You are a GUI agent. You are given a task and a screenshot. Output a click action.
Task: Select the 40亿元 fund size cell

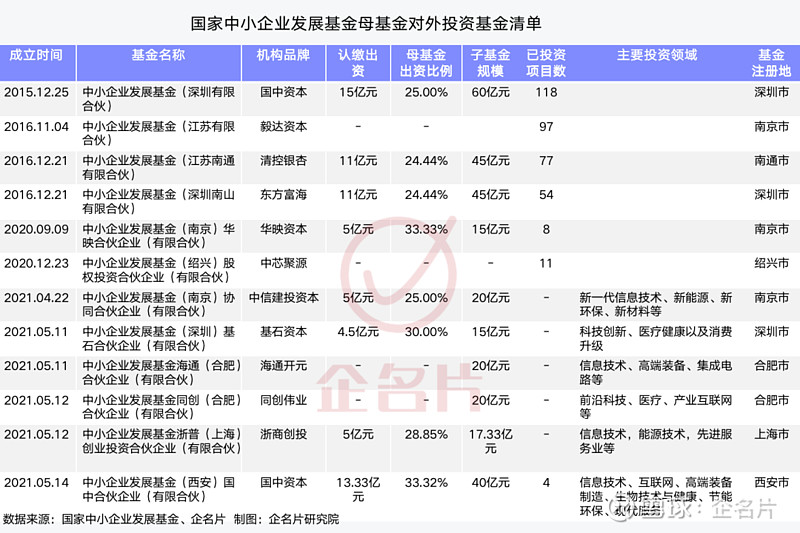click(x=490, y=482)
